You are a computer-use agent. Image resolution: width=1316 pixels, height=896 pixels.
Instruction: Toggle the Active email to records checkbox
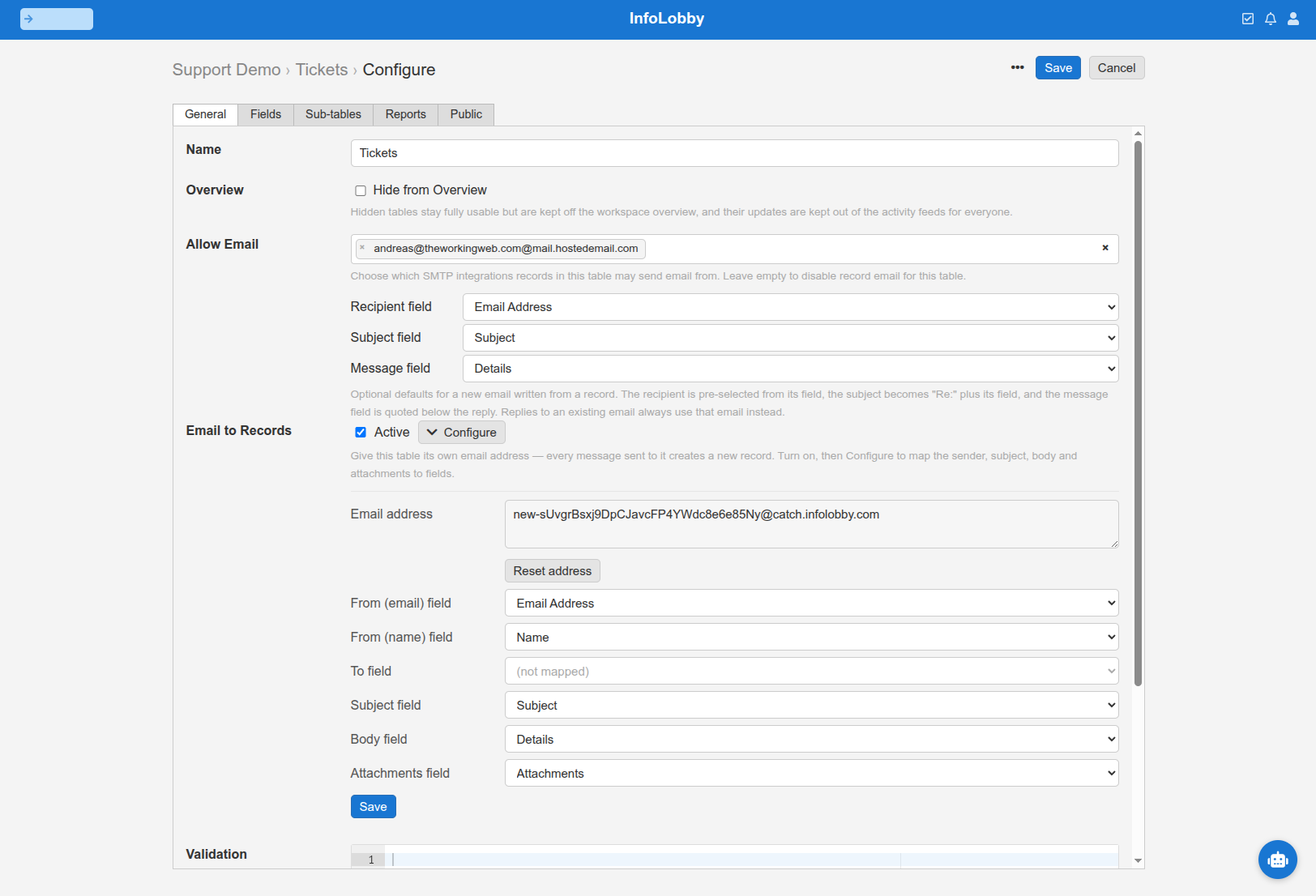pyautogui.click(x=361, y=433)
